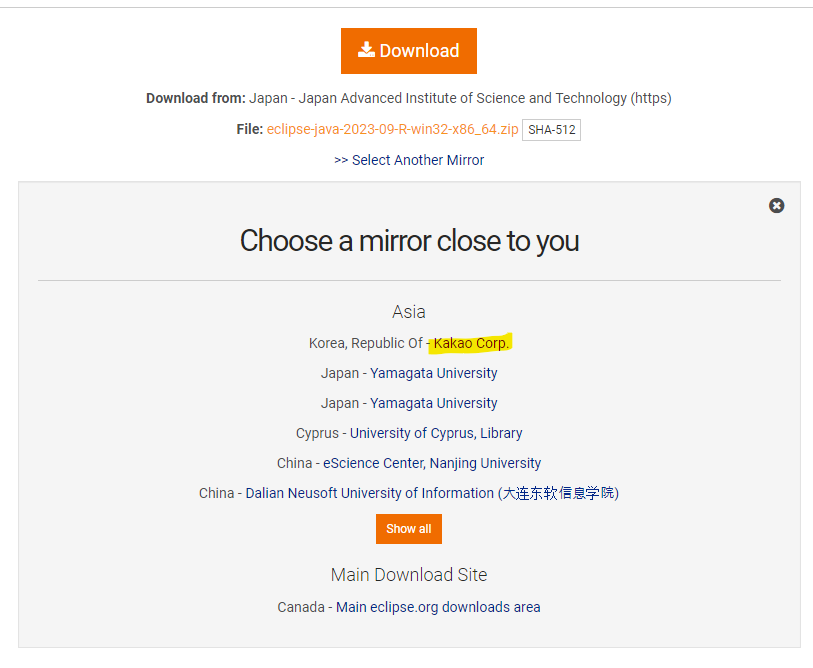Click the Canada country label
This screenshot has width=813, height=668.
click(301, 607)
